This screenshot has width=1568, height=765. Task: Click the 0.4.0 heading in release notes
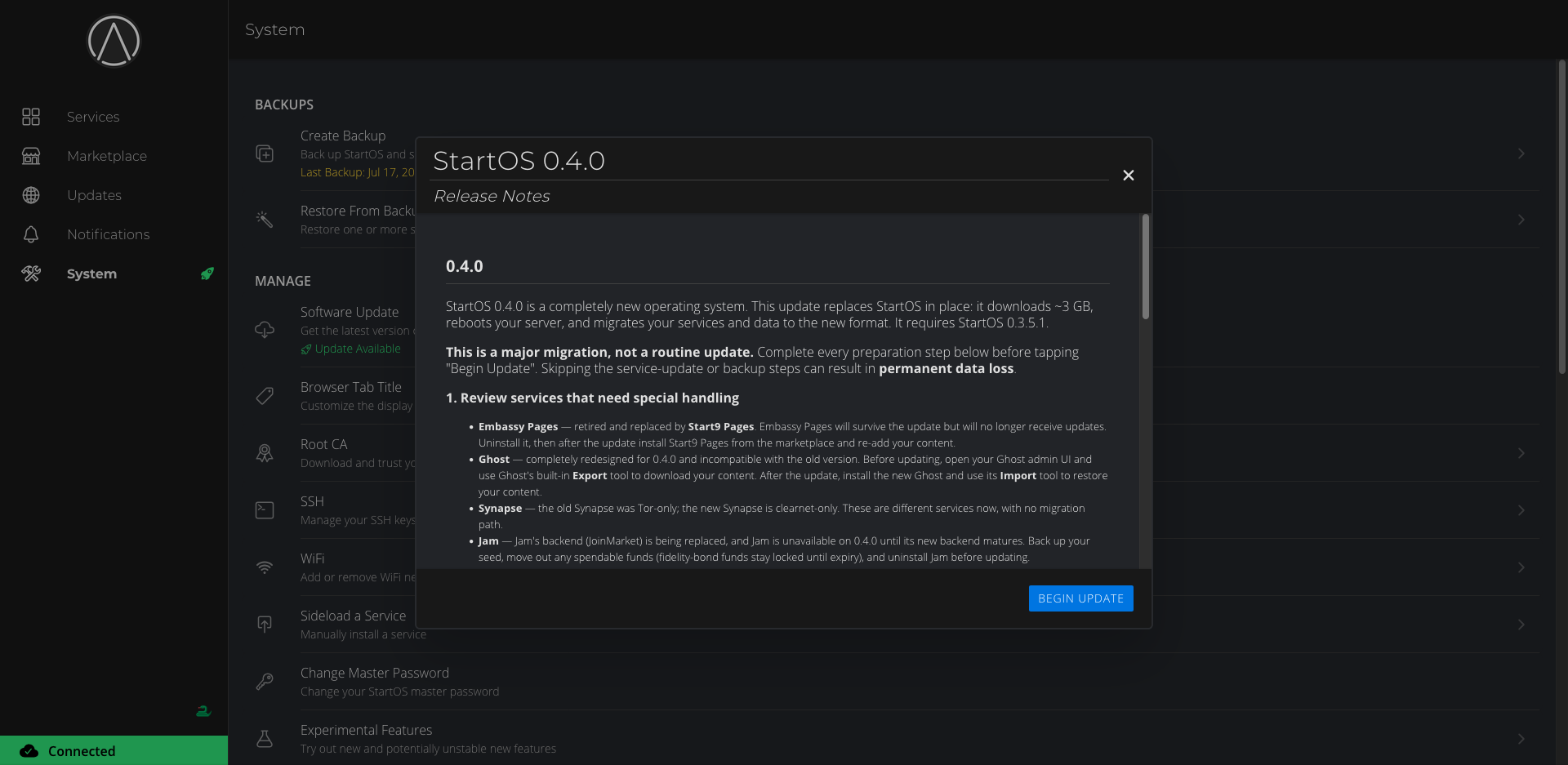464,266
